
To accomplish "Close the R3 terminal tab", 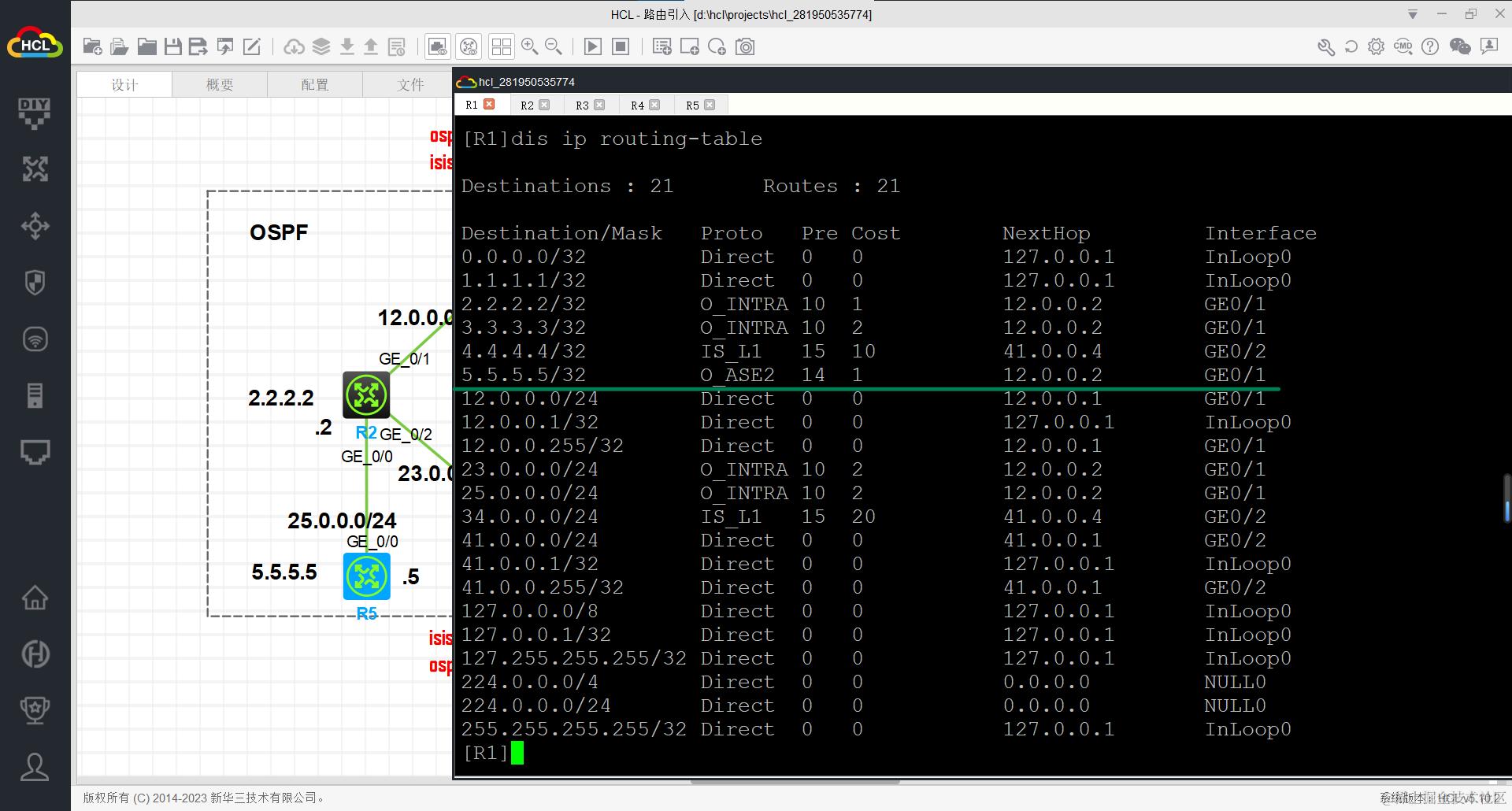I will [x=599, y=105].
